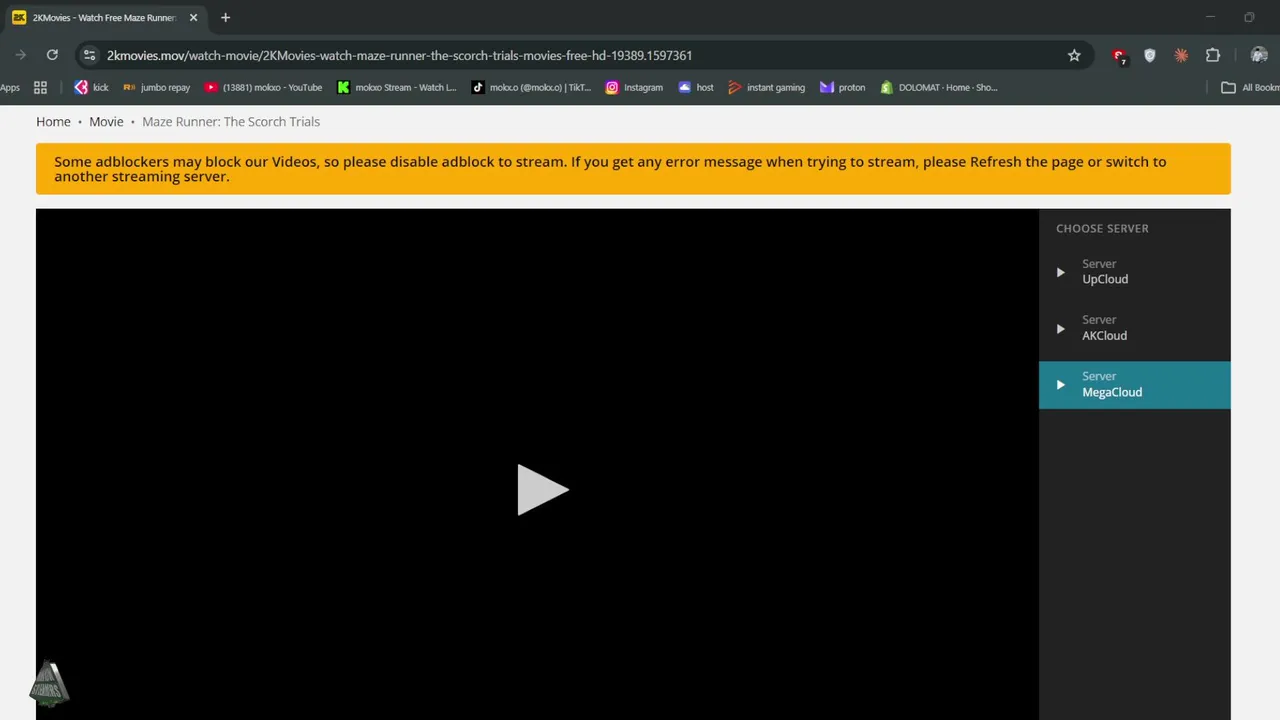Image resolution: width=1280 pixels, height=720 pixels.
Task: Click the AKCloud server play triangle
Action: pos(1061,328)
